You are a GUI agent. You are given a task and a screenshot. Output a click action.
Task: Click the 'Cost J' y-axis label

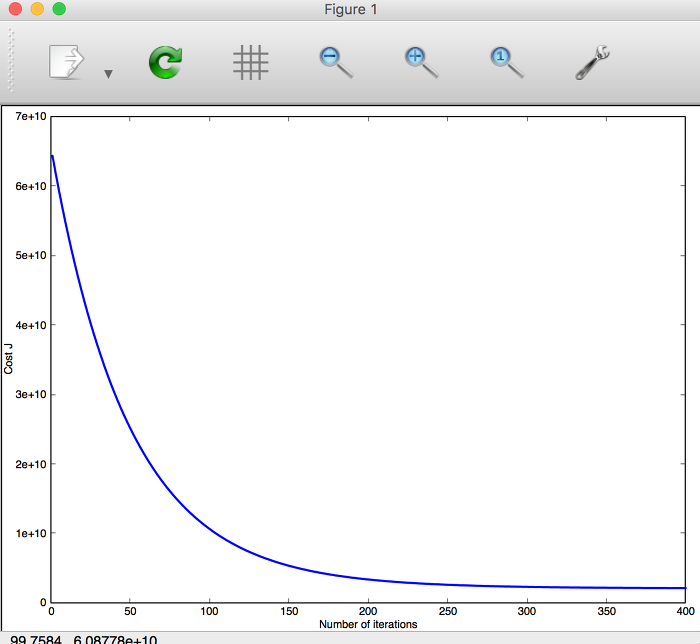[8, 359]
